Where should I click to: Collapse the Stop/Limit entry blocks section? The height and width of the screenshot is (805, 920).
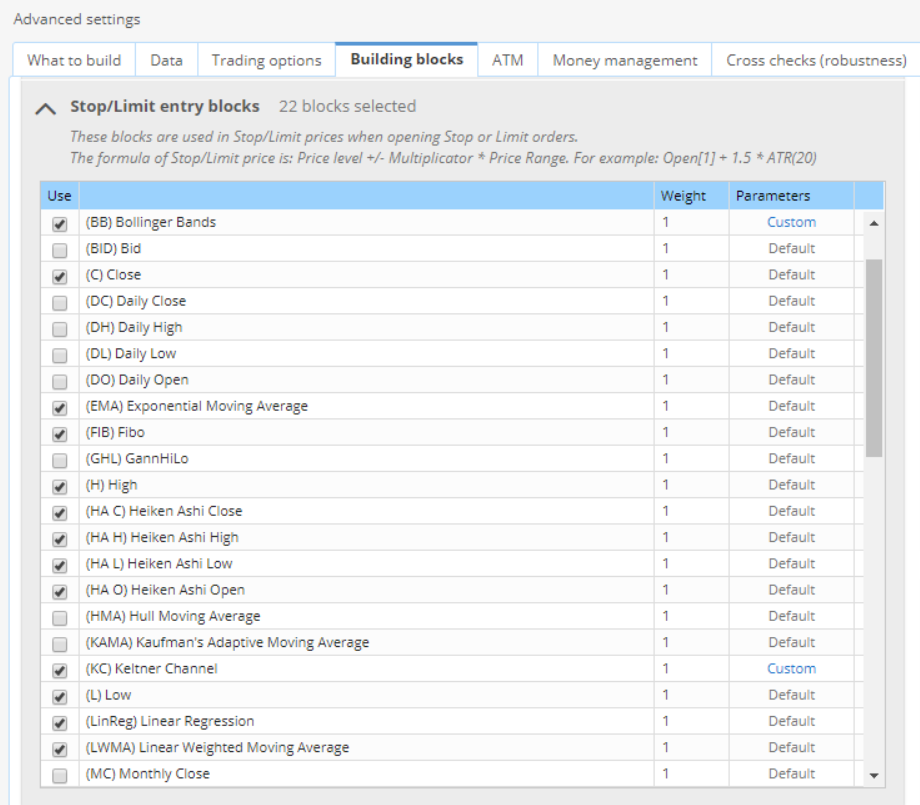(x=46, y=109)
